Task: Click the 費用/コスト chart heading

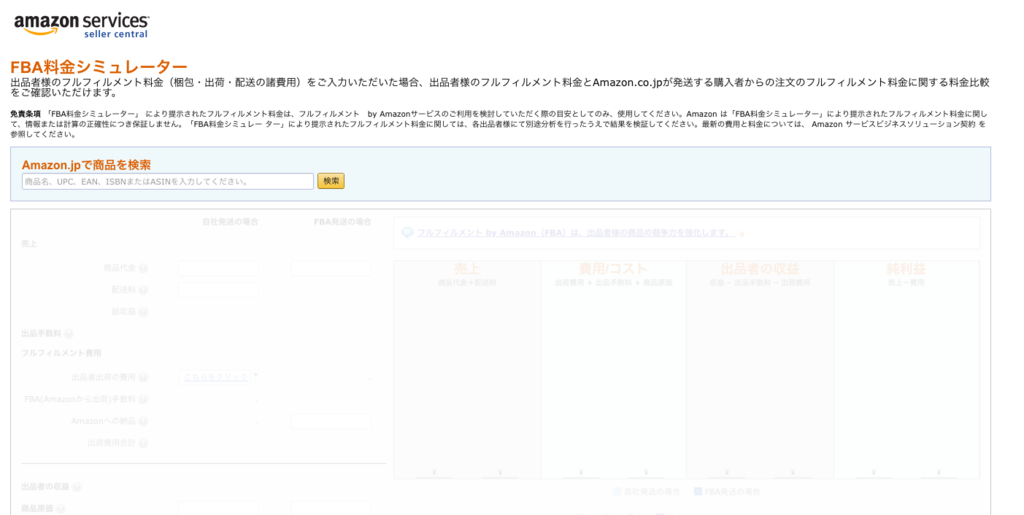Action: point(613,269)
